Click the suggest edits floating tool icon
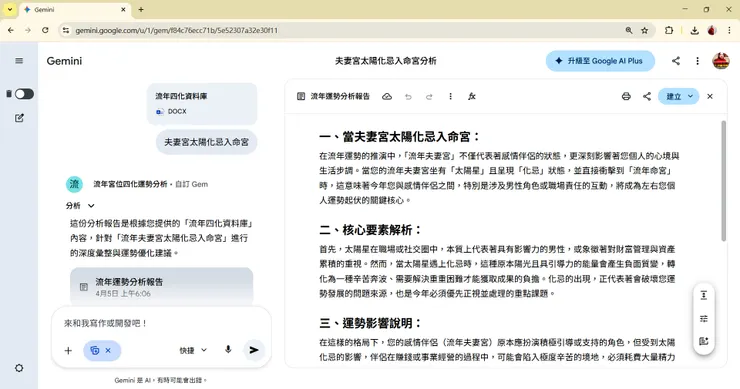This screenshot has height=389, width=740. tap(704, 341)
